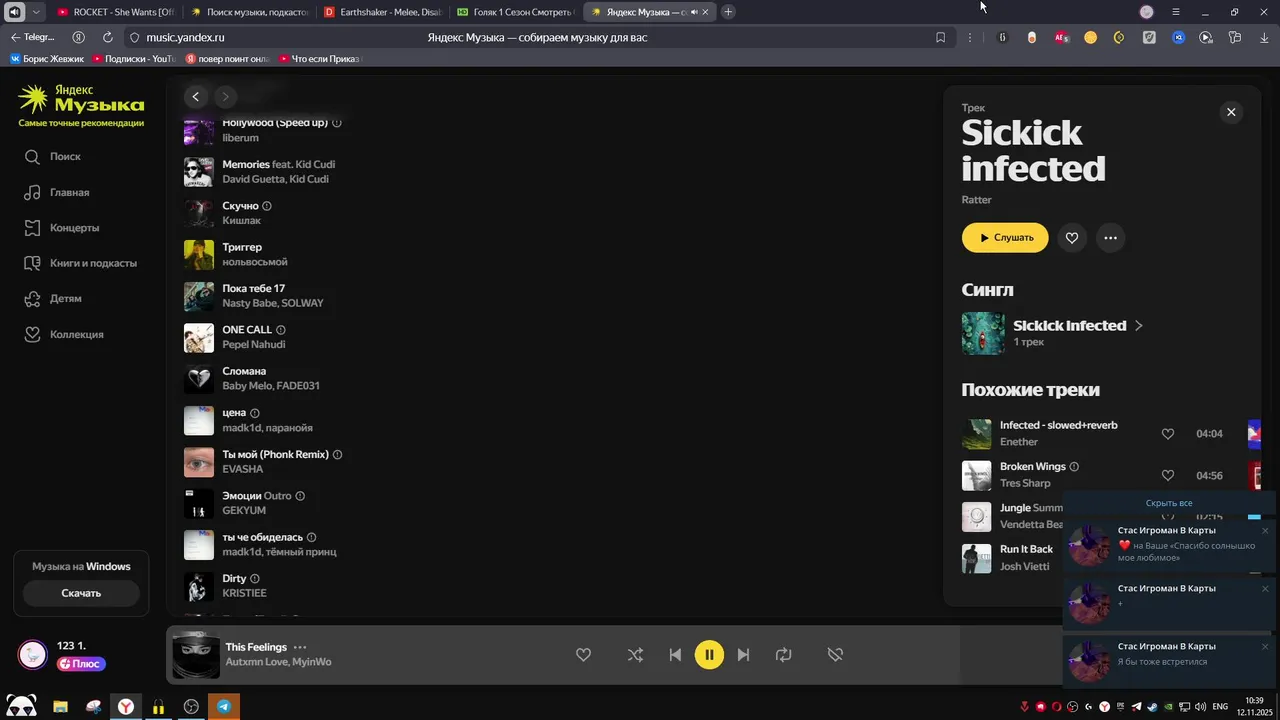Viewport: 1280px width, 720px height.
Task: Like Infected - slowed+reverb track
Action: click(x=1167, y=434)
